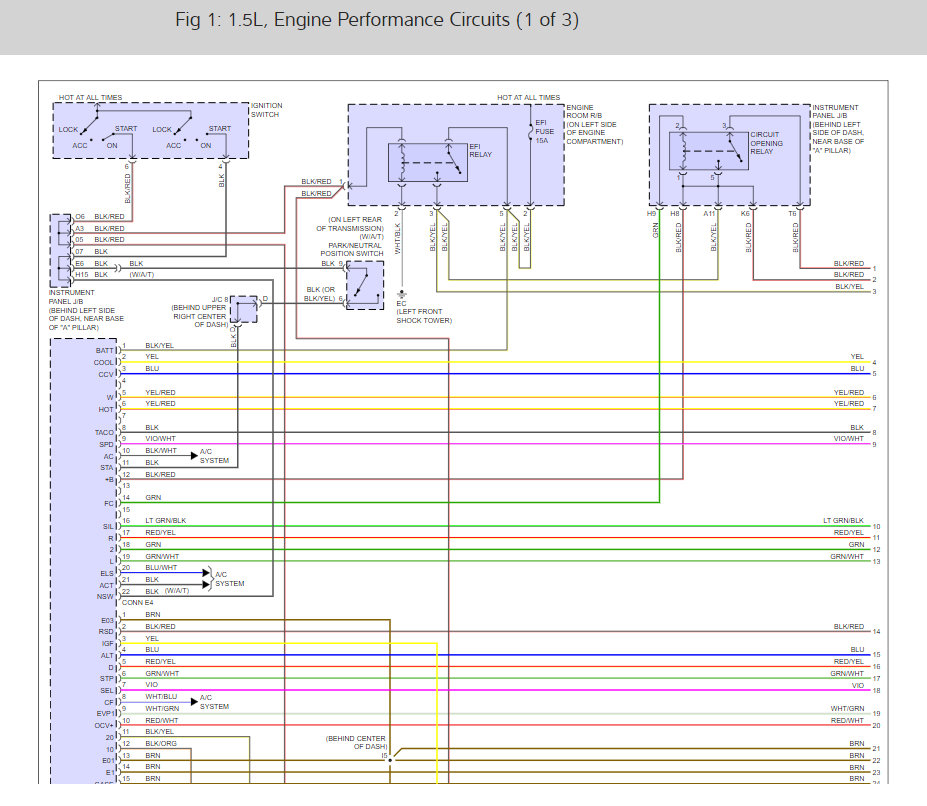This screenshot has width=927, height=806.
Task: Click the J/C junction connector box
Action: click(x=244, y=309)
